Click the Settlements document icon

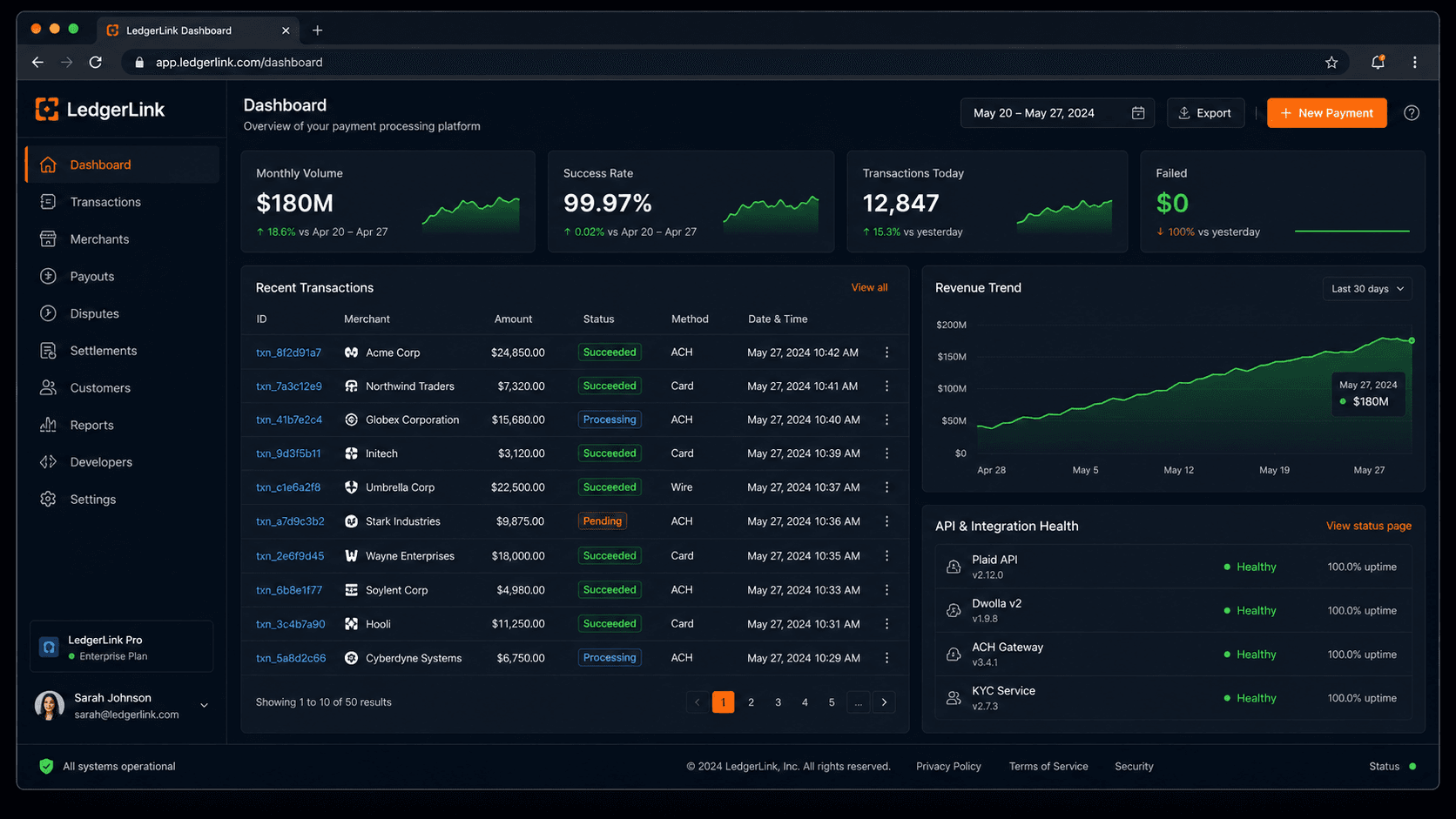(x=48, y=351)
